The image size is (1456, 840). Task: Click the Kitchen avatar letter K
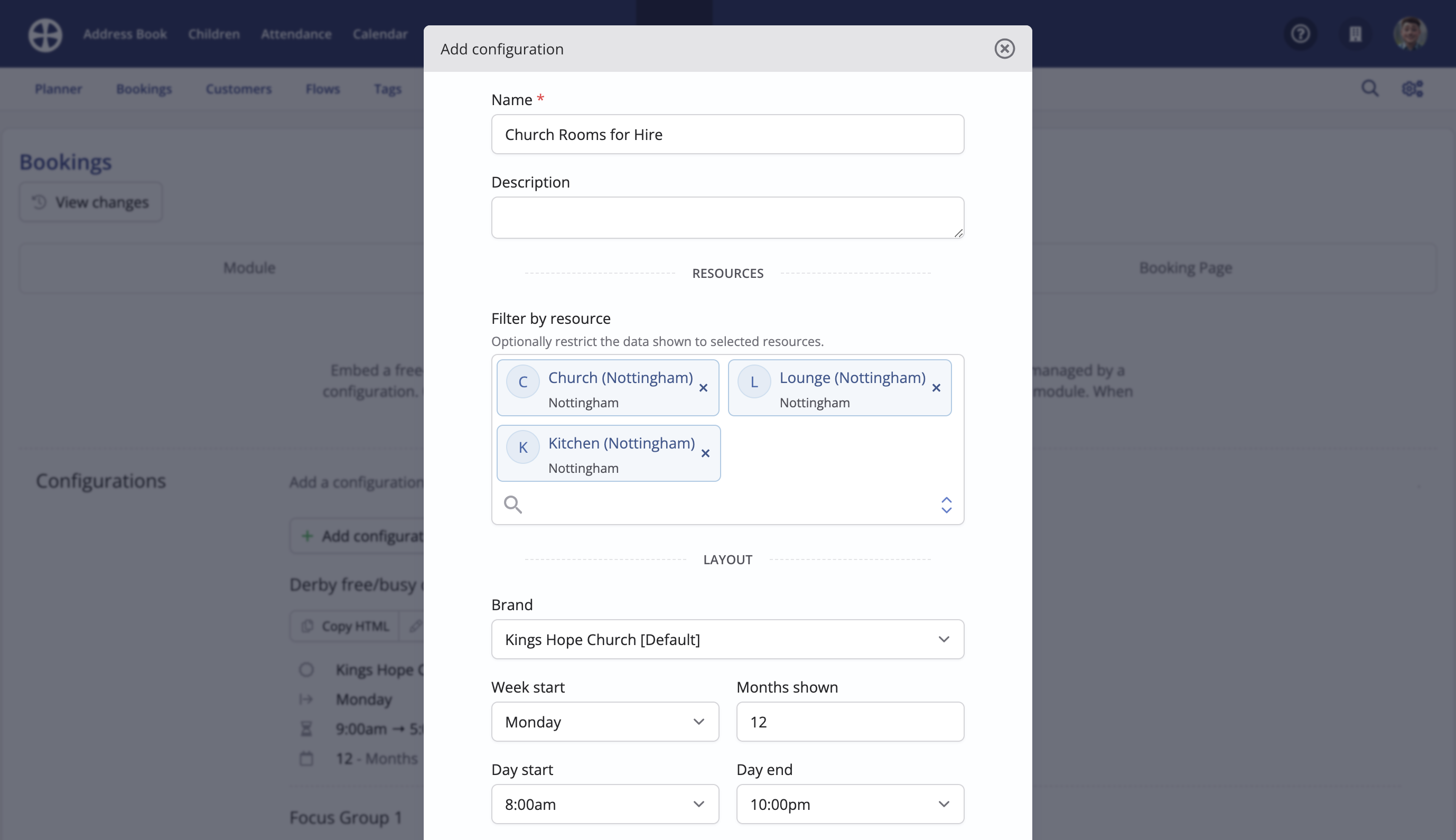point(522,447)
